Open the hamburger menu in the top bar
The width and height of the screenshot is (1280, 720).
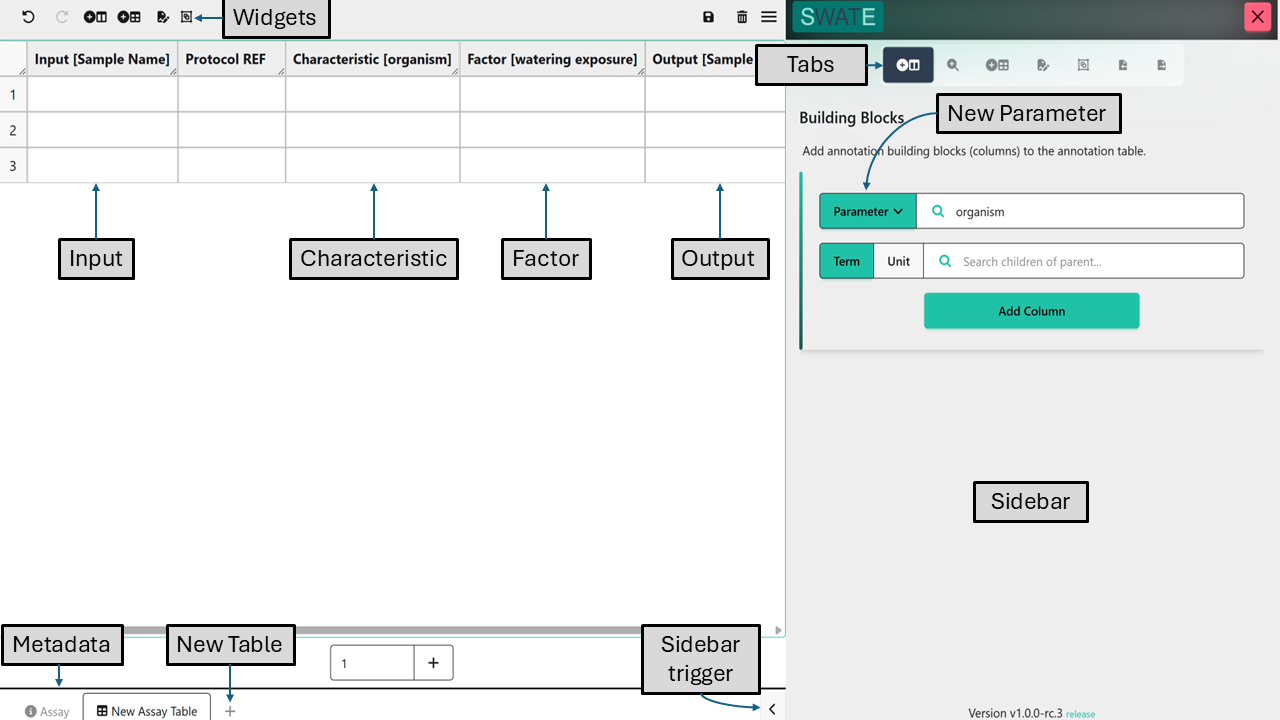[x=769, y=17]
